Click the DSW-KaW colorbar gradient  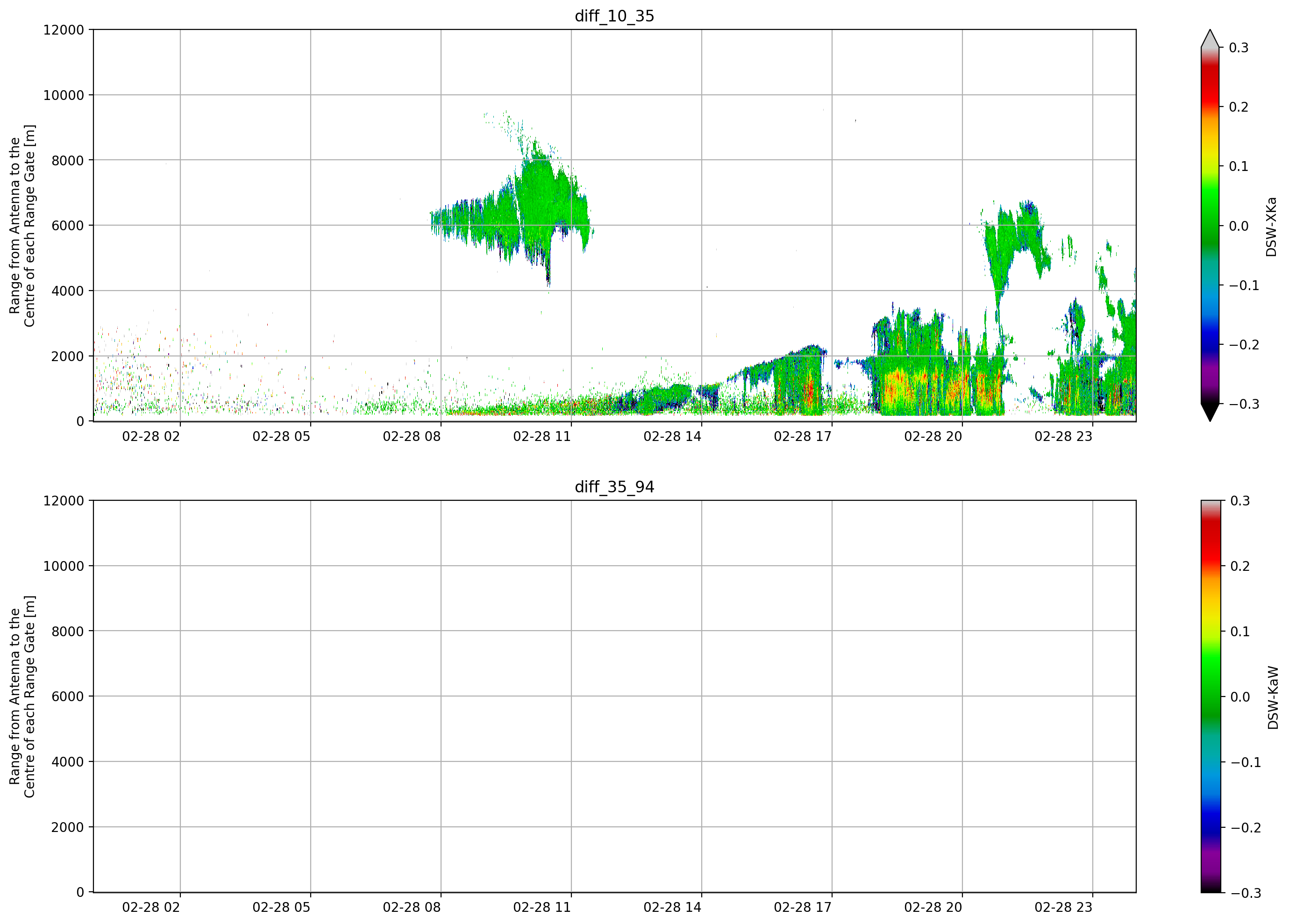tap(1210, 697)
